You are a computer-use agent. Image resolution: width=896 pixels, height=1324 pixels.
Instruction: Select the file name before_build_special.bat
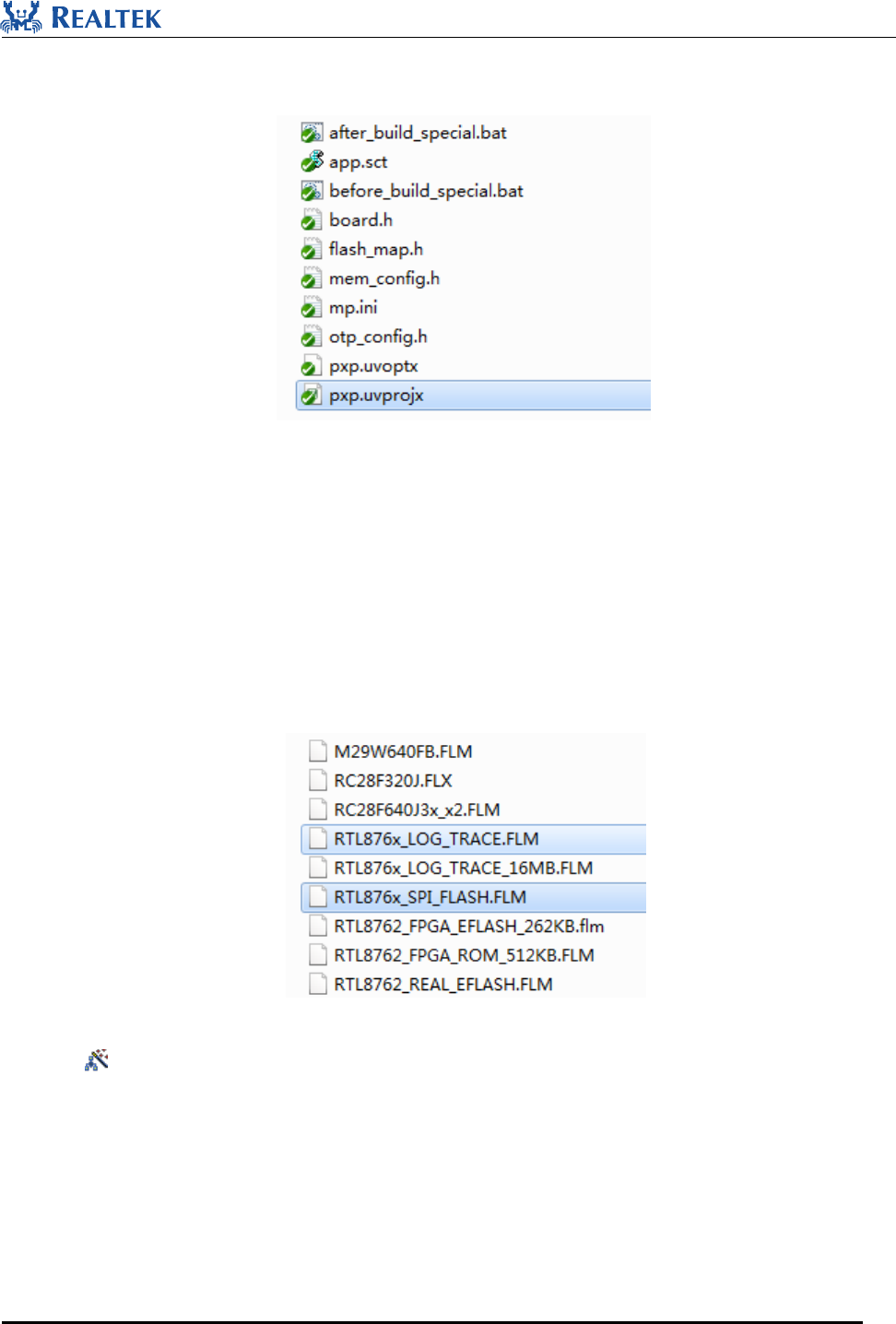[426, 191]
